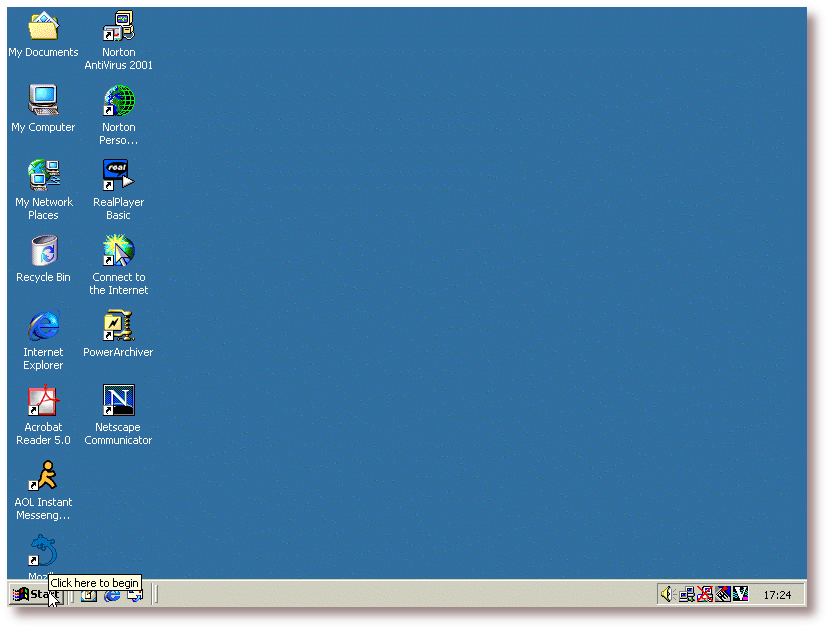
Task: Click the Norton Personal Firewall globe icon
Action: pyautogui.click(x=119, y=101)
